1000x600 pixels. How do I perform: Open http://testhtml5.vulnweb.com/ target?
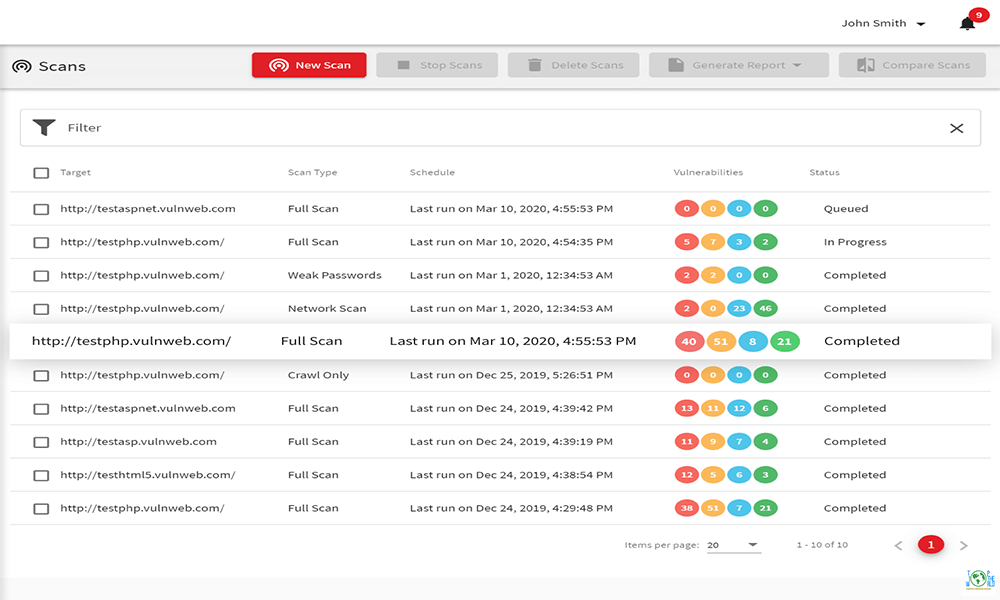coord(148,474)
